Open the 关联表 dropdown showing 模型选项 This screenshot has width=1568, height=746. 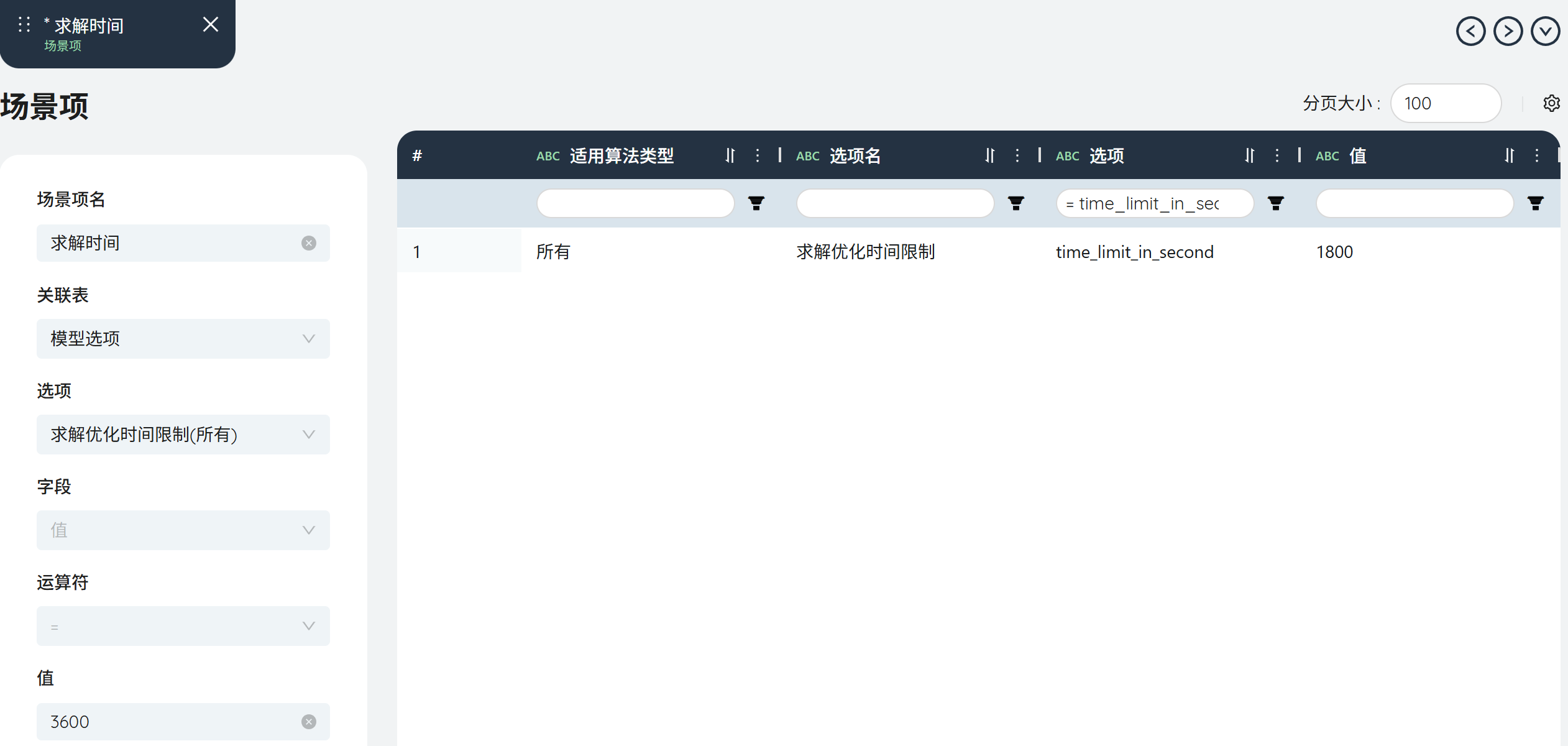click(183, 339)
